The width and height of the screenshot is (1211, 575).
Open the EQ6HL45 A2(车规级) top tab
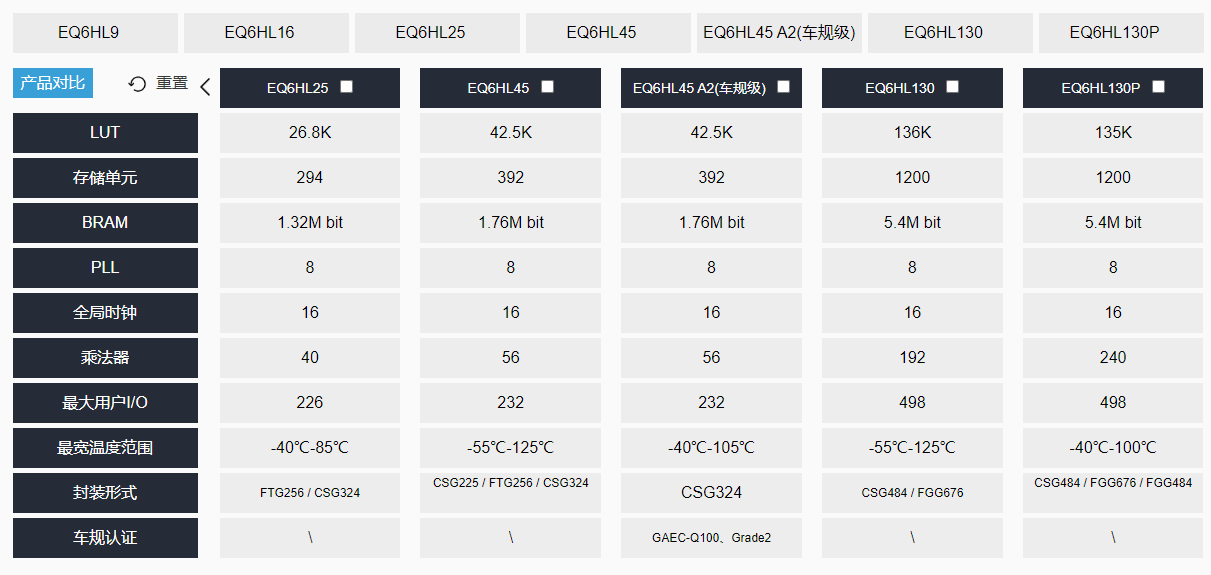point(779,32)
